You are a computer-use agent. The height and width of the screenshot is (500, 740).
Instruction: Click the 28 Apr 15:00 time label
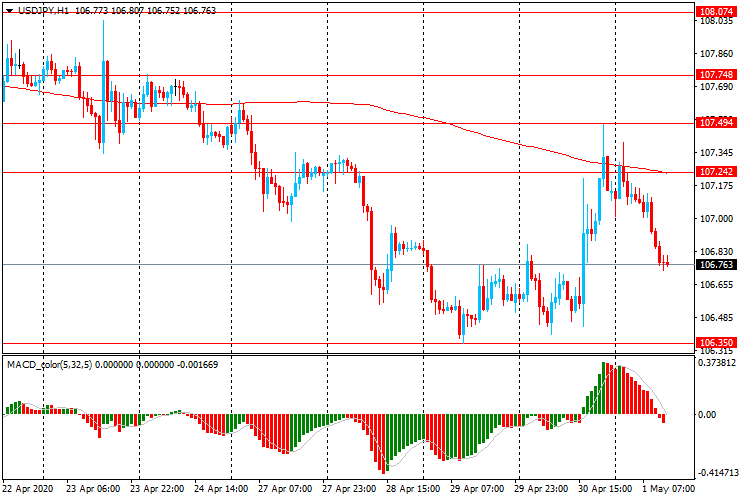click(x=413, y=488)
